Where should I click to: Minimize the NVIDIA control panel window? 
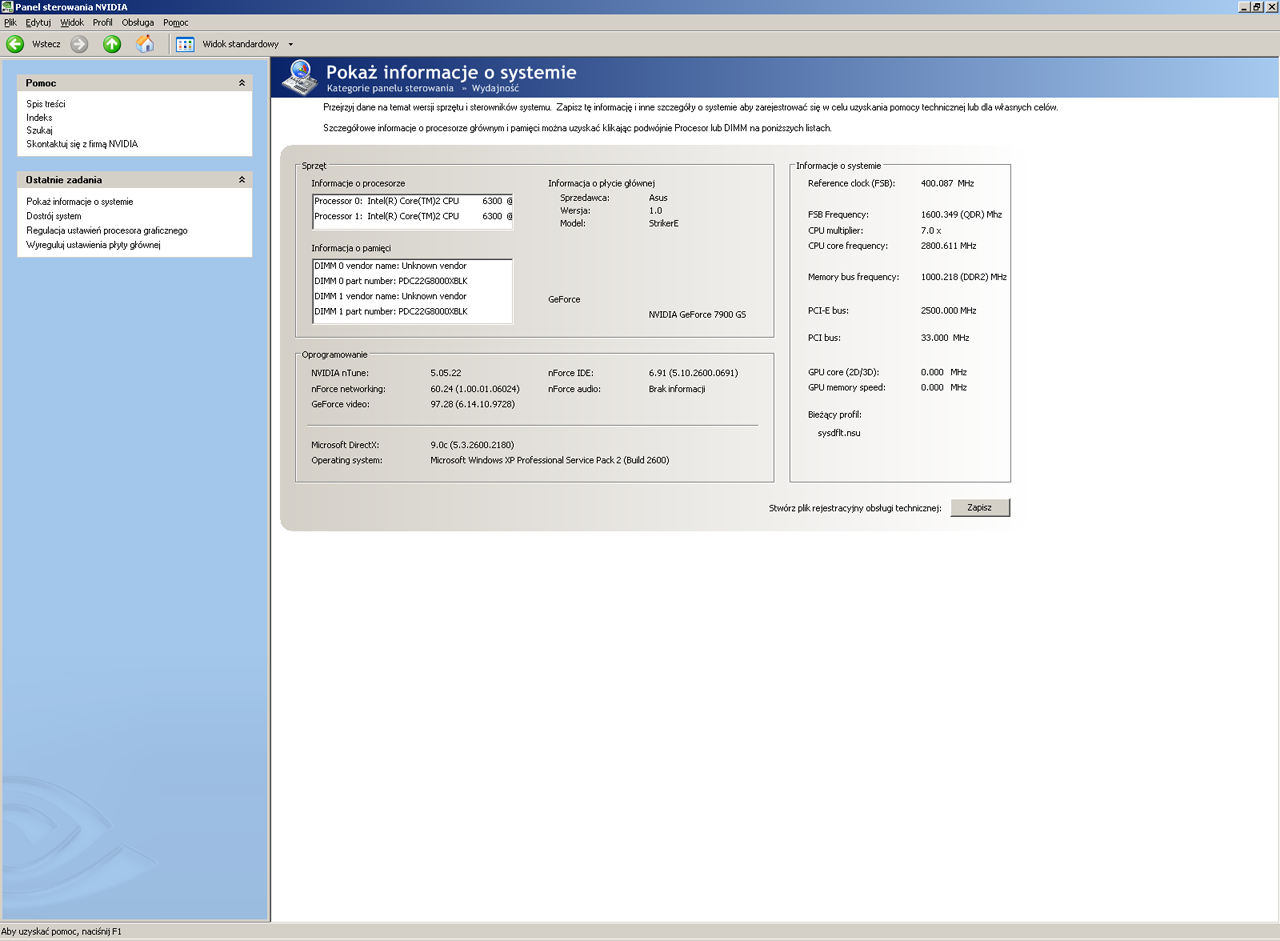point(1245,6)
